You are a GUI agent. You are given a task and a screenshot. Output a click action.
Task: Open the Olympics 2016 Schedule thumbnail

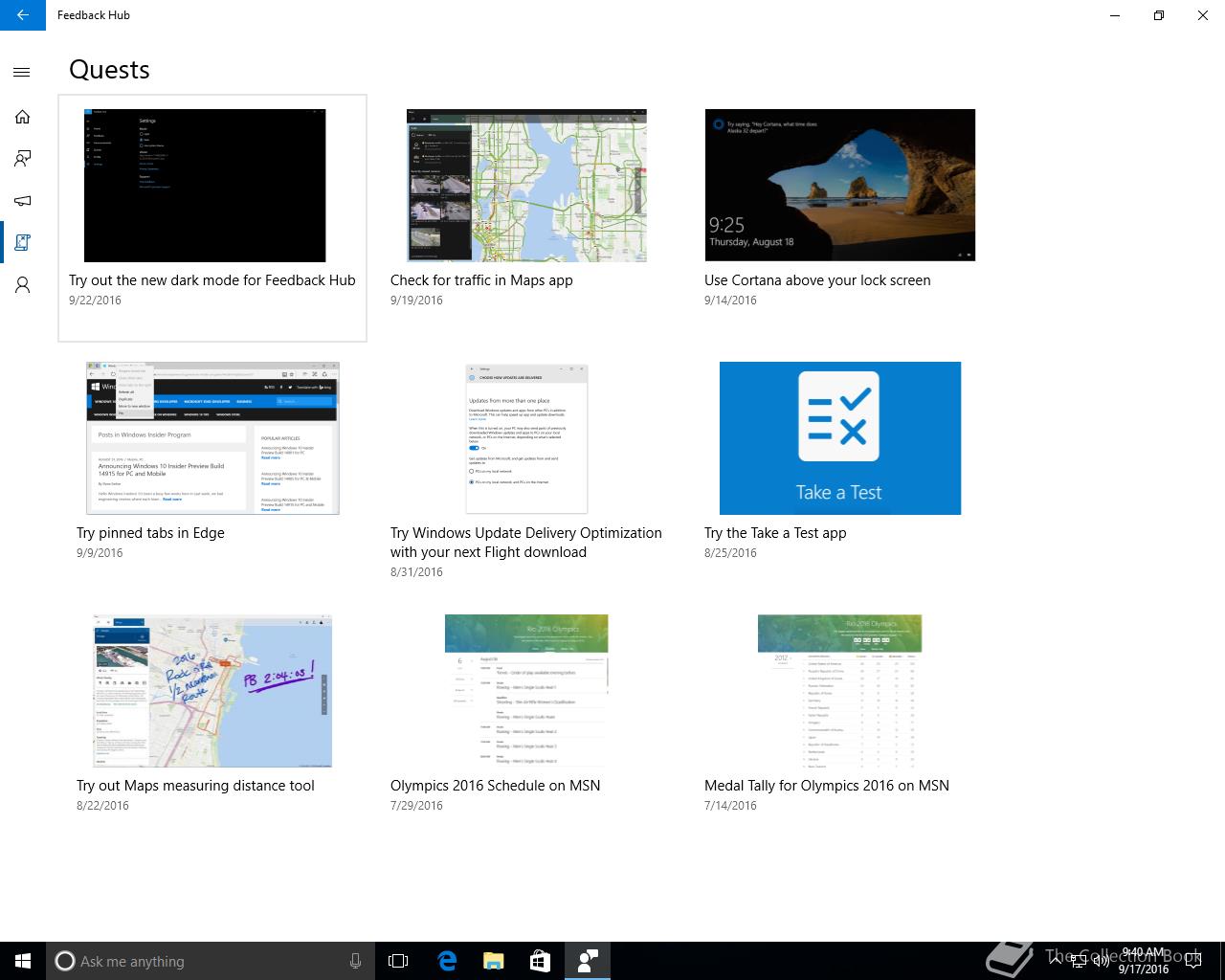526,691
